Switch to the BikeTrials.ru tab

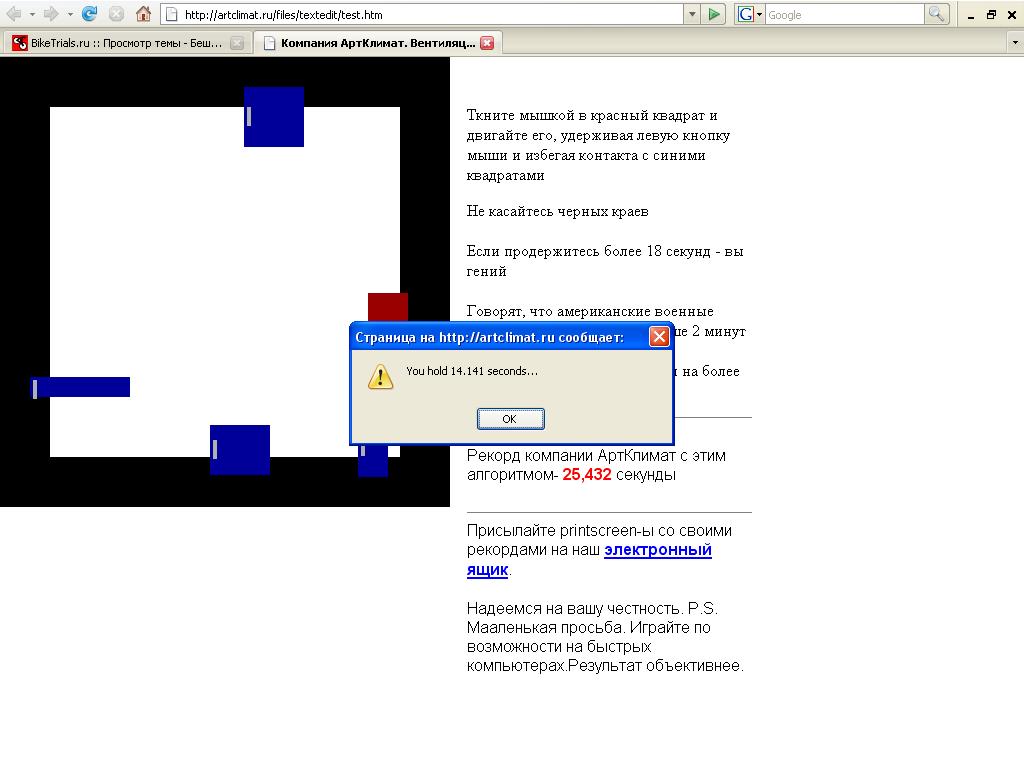coord(118,43)
